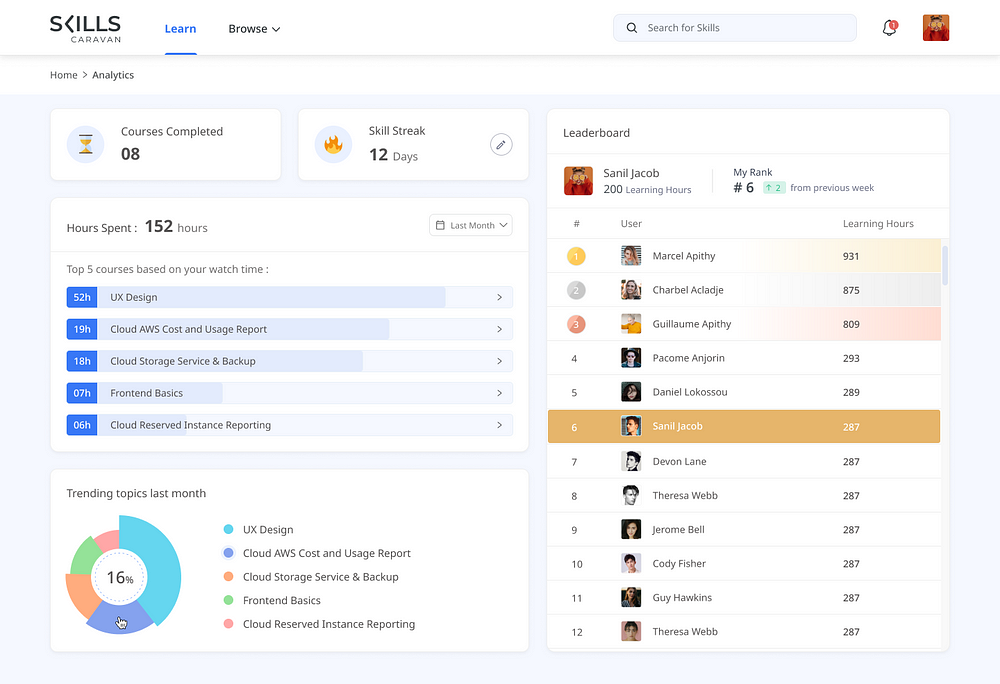Screen dimensions: 1000x684
Task: Click the User column header
Action: pos(631,224)
